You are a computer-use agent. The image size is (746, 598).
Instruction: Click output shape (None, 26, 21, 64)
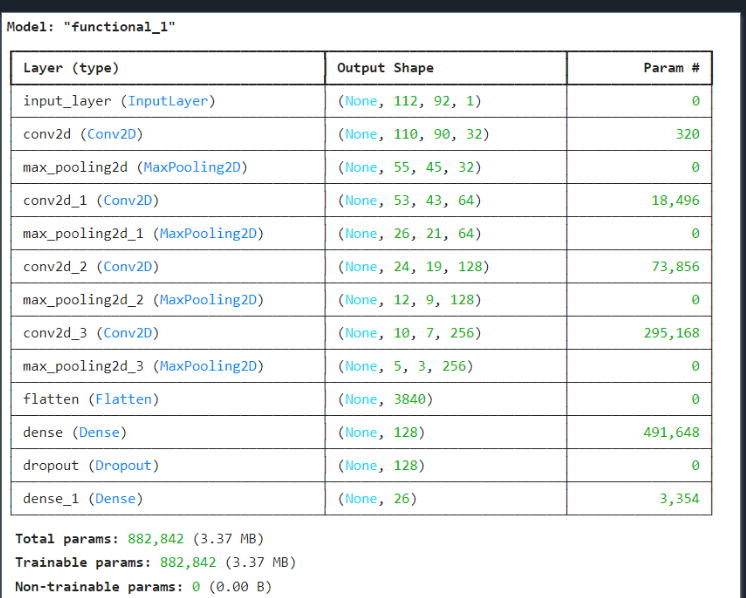(x=409, y=234)
